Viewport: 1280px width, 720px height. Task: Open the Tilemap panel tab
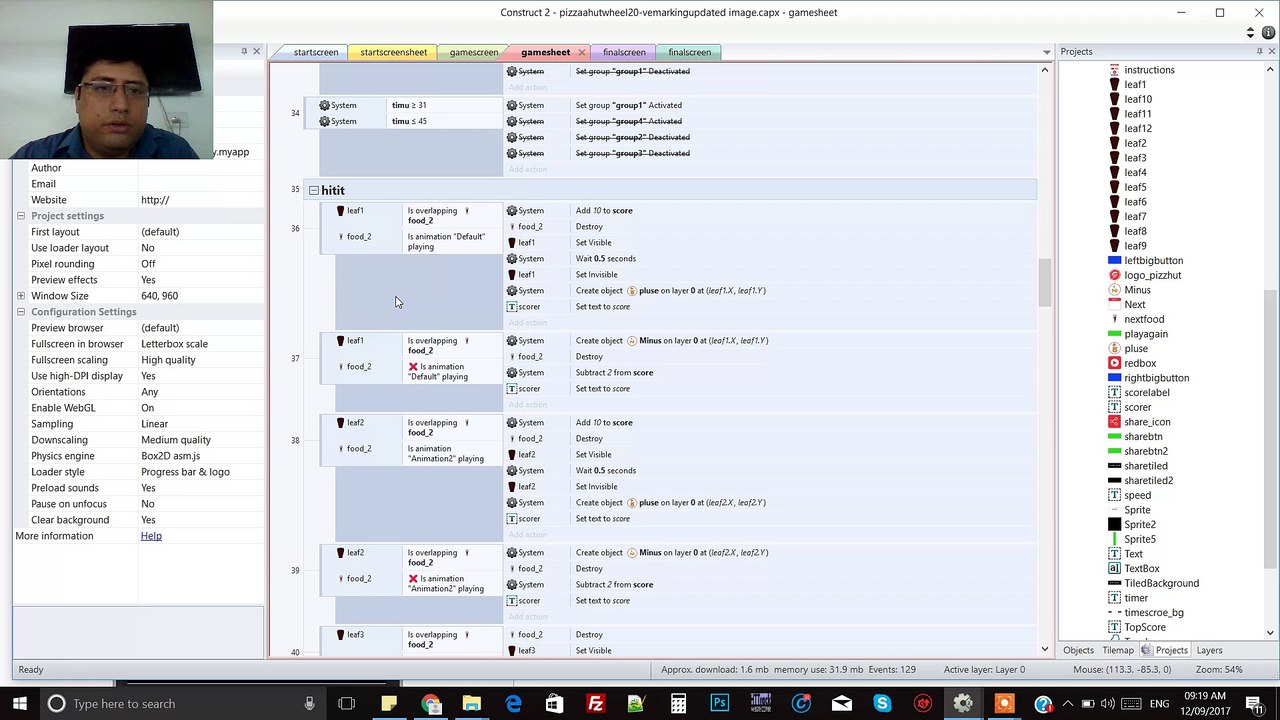[1118, 650]
